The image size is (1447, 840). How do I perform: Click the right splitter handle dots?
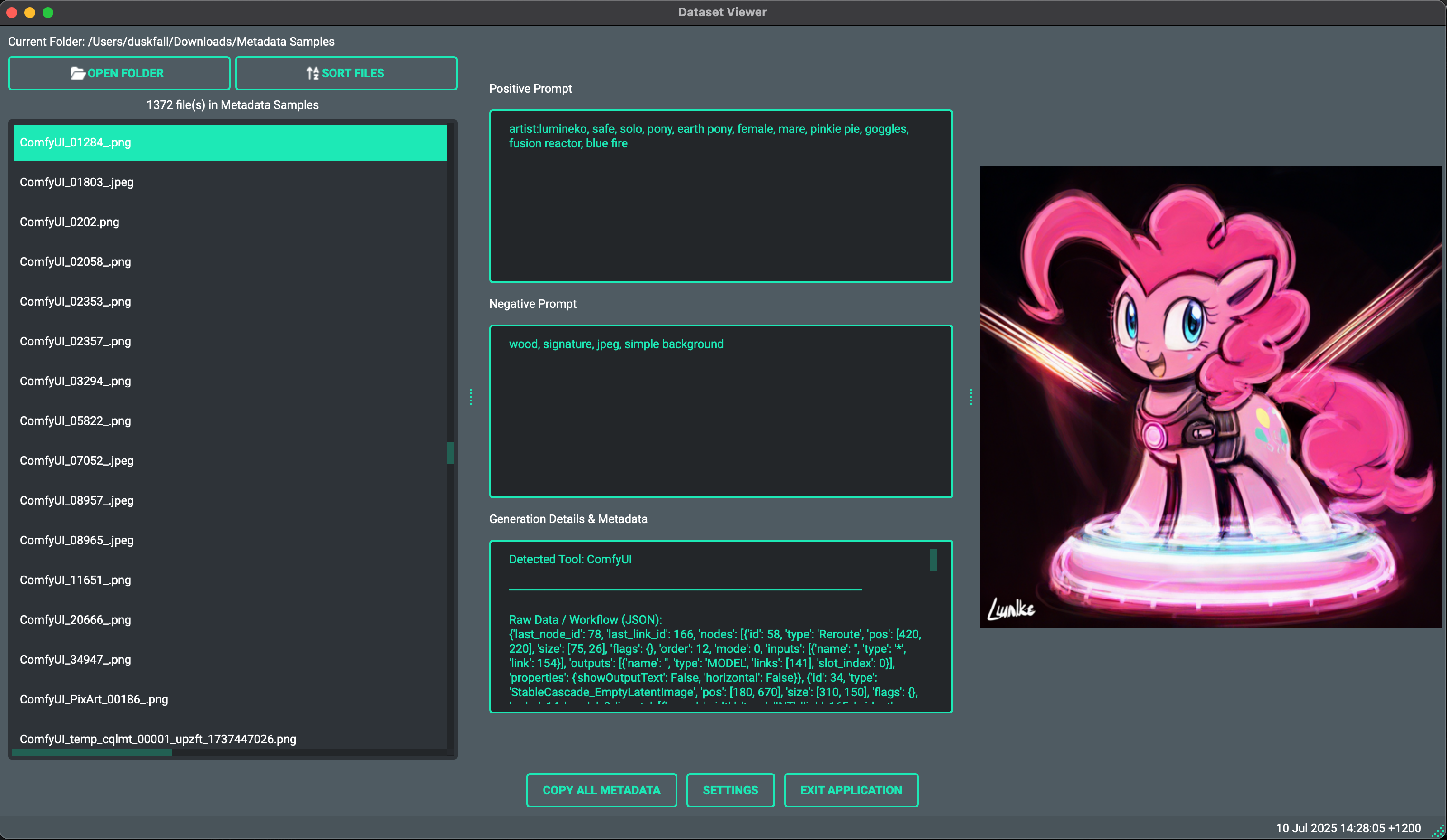click(971, 397)
